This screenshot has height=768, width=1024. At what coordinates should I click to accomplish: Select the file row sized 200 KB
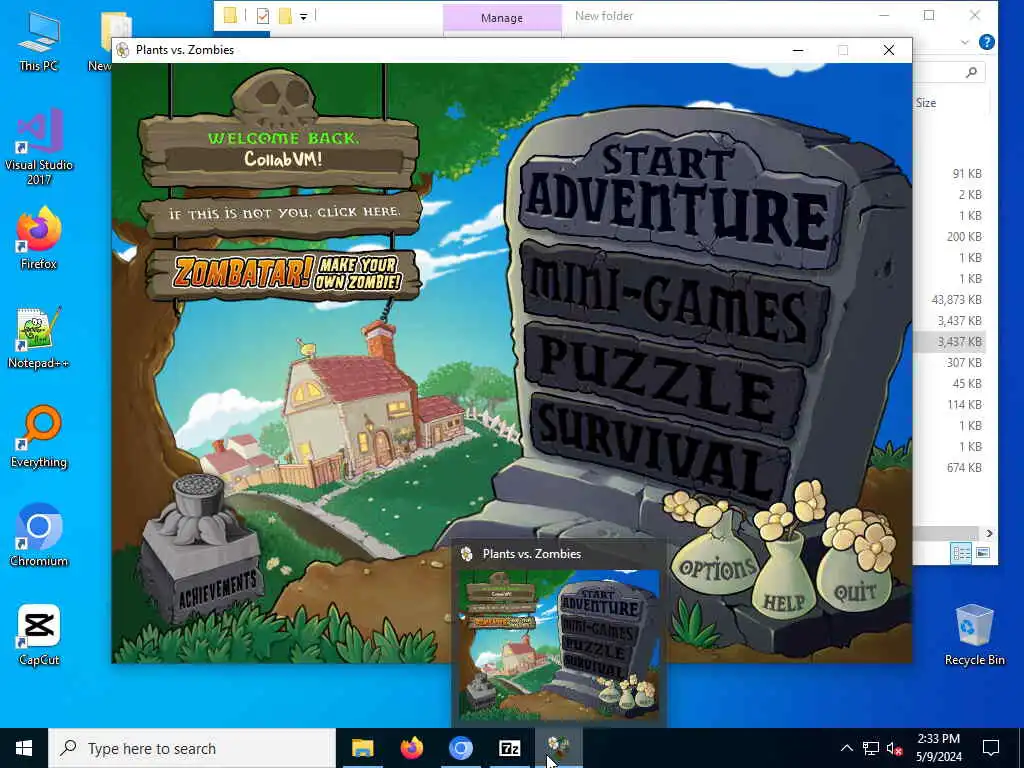click(x=950, y=236)
